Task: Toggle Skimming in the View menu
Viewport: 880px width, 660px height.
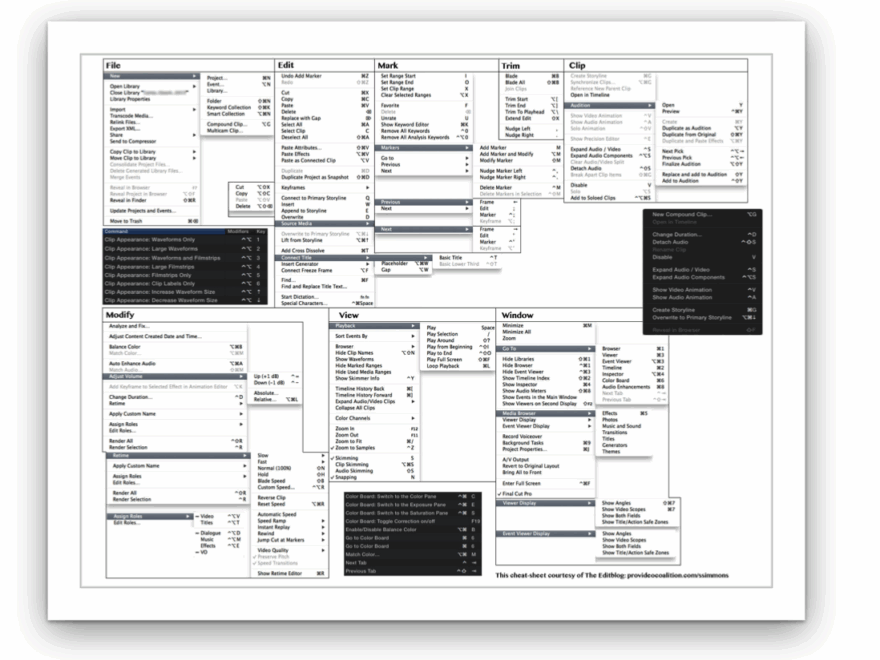Action: click(349, 458)
